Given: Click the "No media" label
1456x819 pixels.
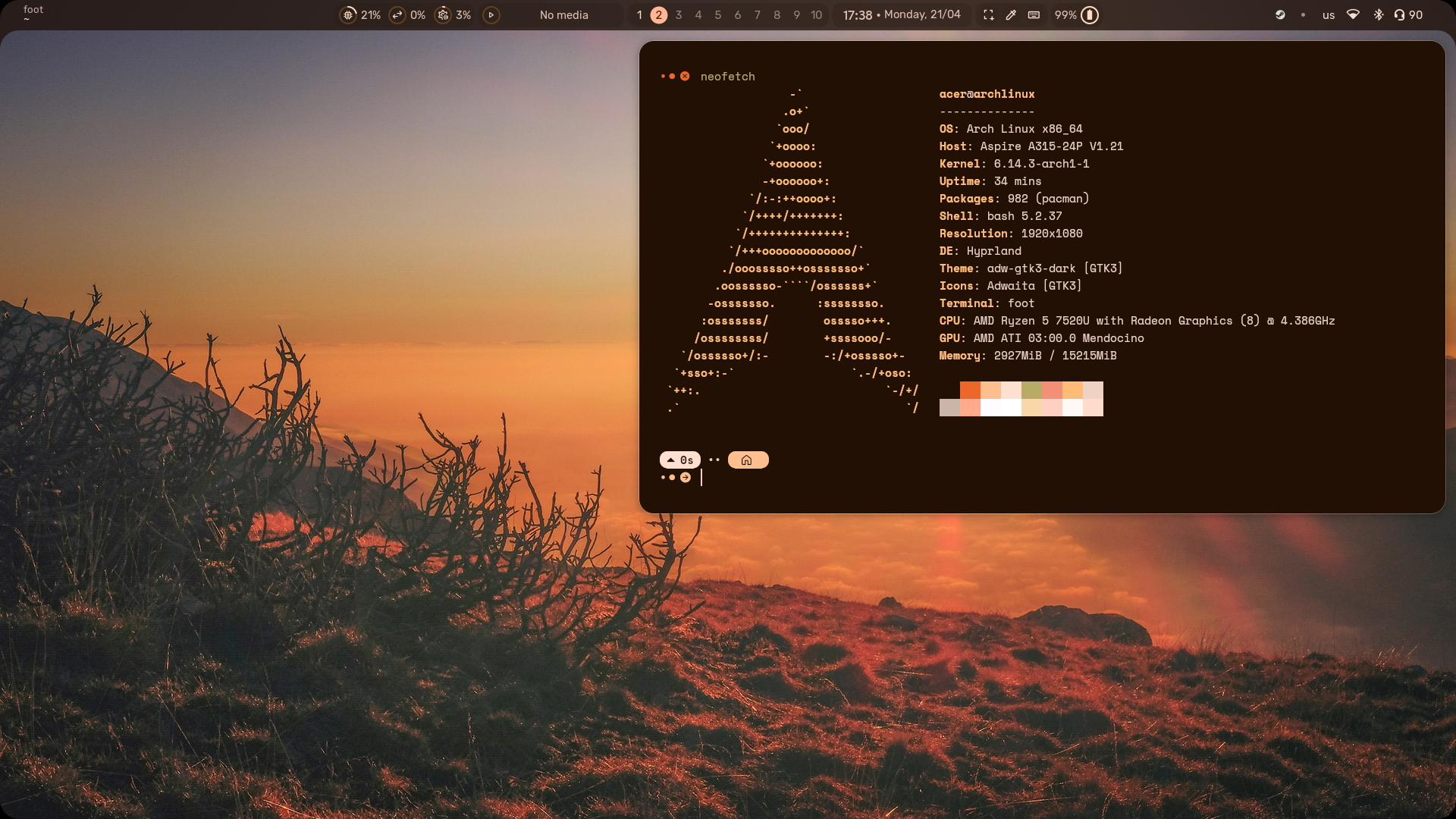Looking at the screenshot, I should pyautogui.click(x=563, y=14).
